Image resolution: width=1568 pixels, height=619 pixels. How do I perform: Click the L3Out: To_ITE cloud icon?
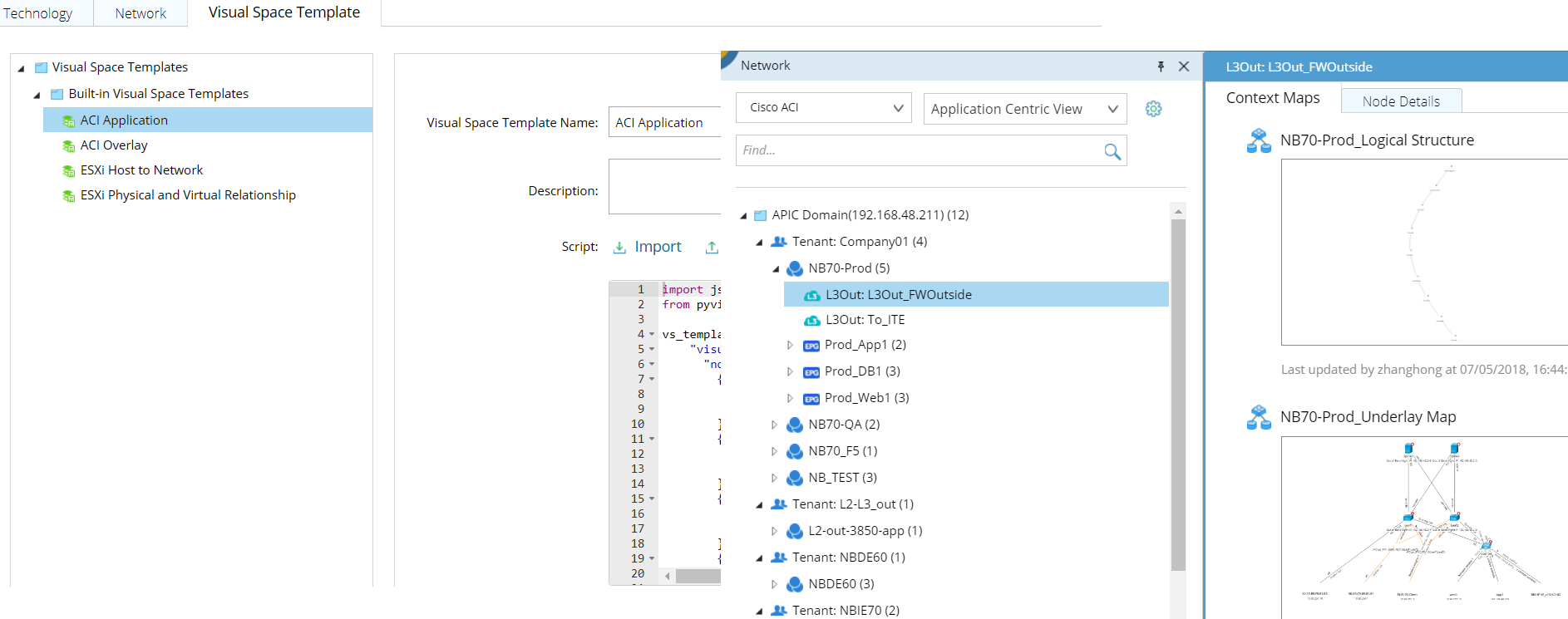point(811,321)
